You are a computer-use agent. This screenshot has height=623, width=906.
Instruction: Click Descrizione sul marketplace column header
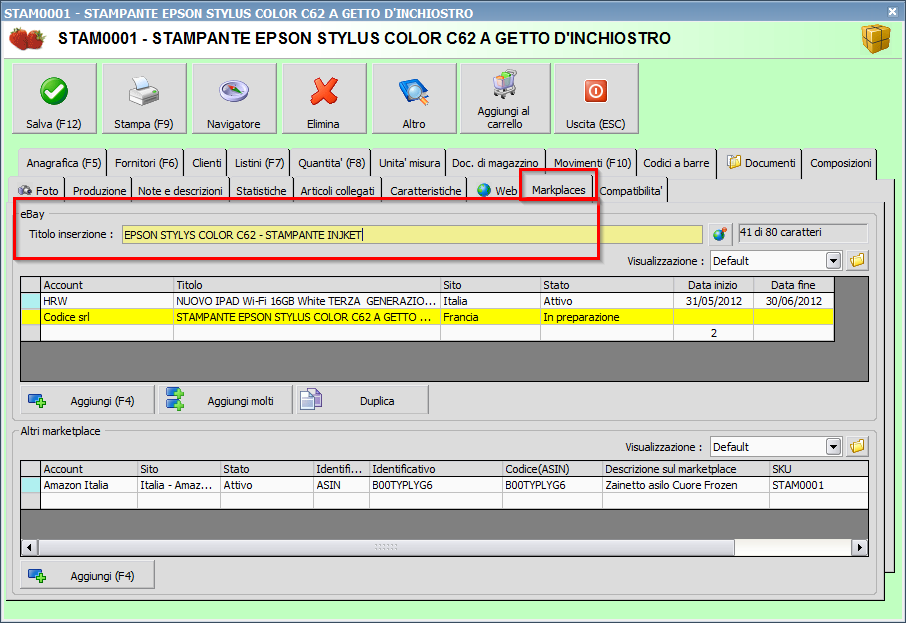click(686, 469)
